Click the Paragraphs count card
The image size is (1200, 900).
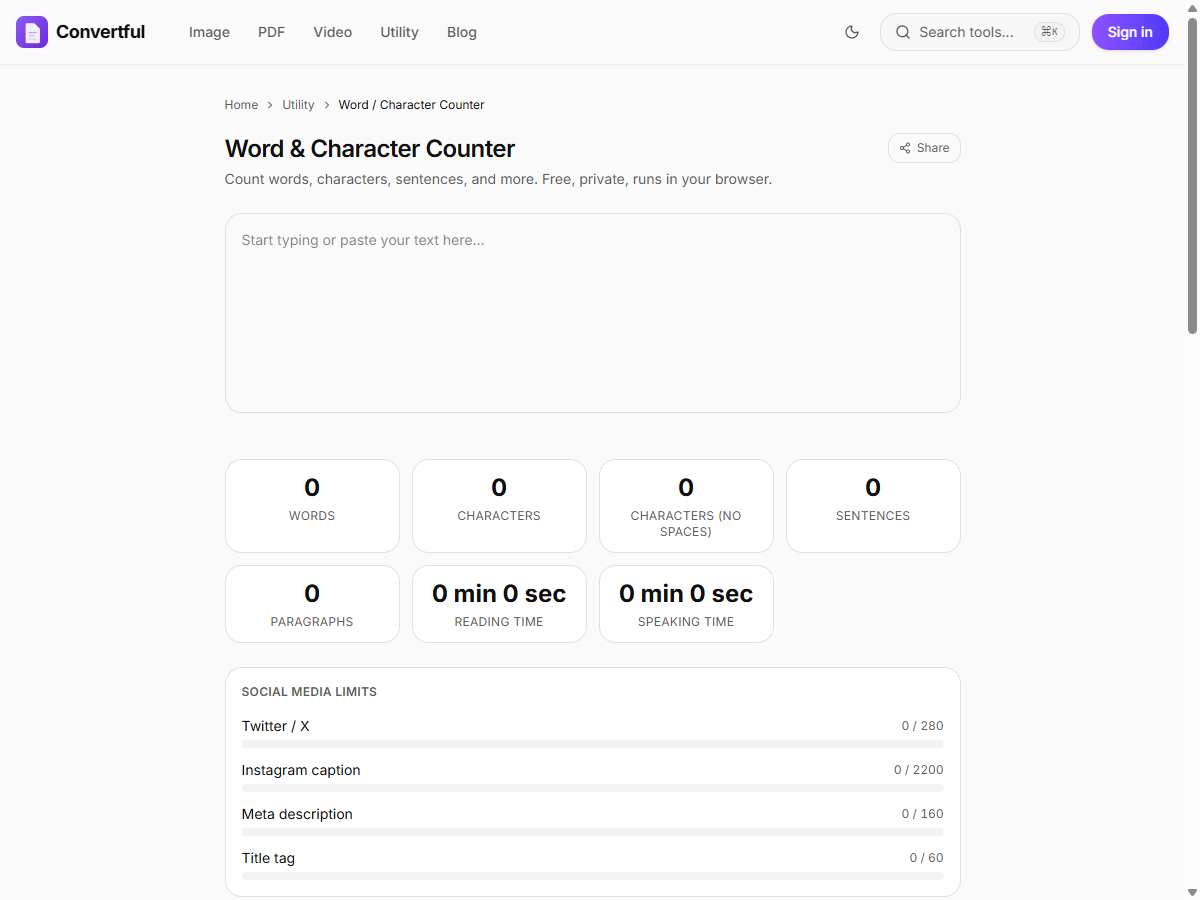[x=312, y=604]
